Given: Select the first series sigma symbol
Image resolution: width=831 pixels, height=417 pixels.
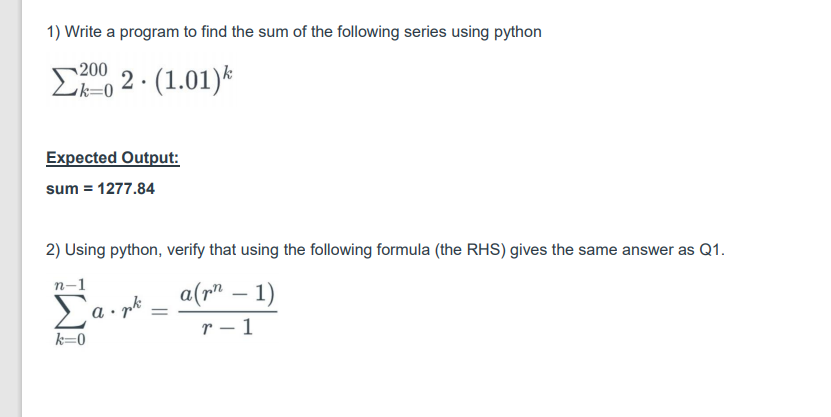Looking at the screenshot, I should (x=65, y=82).
